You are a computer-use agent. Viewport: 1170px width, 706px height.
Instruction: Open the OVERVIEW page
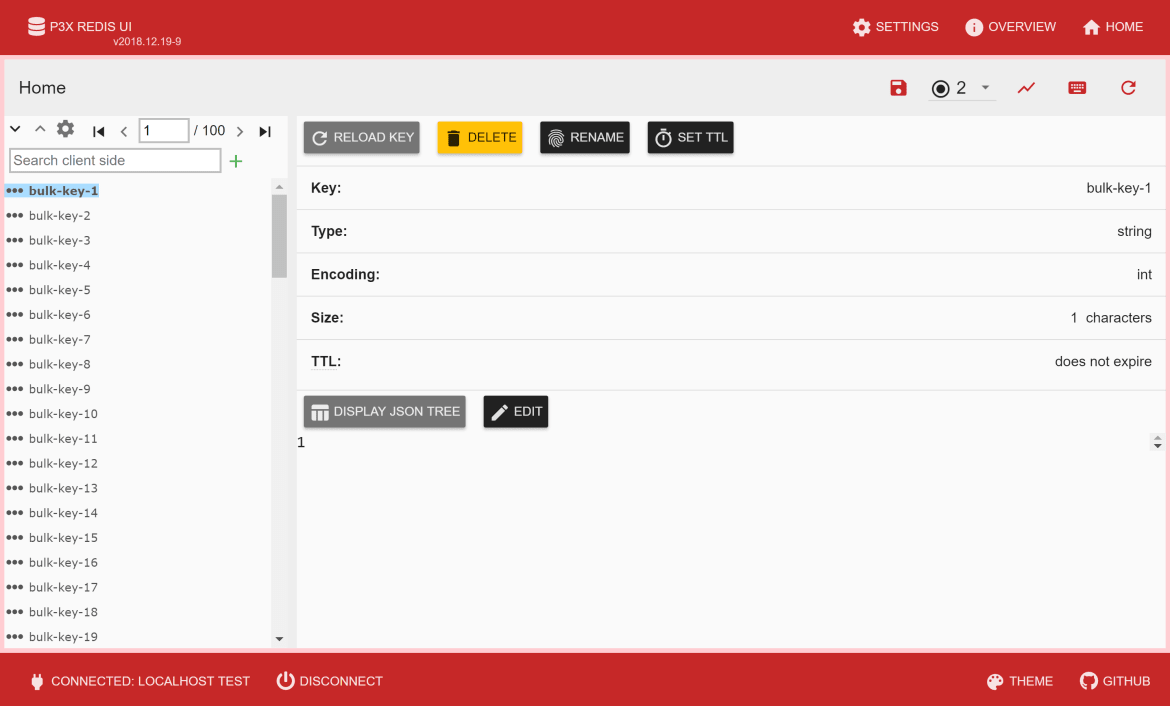point(1010,27)
